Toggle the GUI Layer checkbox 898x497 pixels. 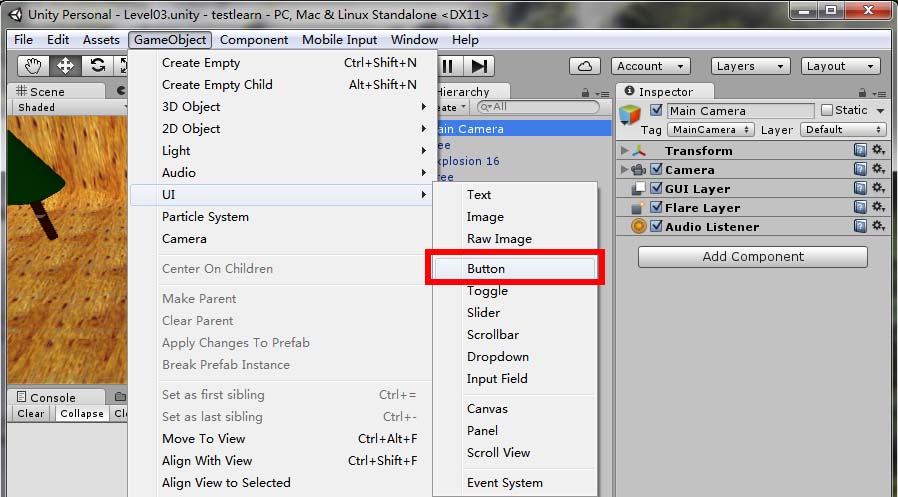[656, 188]
